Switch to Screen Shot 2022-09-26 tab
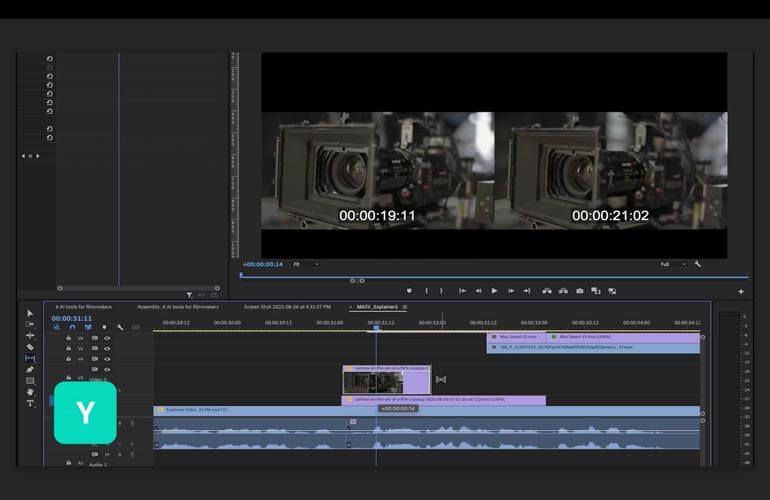The image size is (770, 500). click(287, 307)
